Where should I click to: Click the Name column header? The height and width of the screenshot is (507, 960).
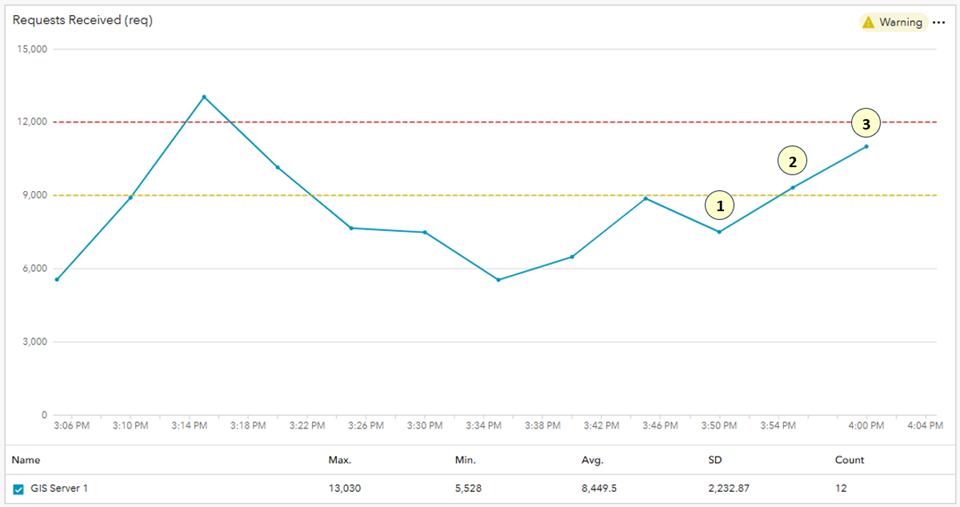tap(26, 460)
